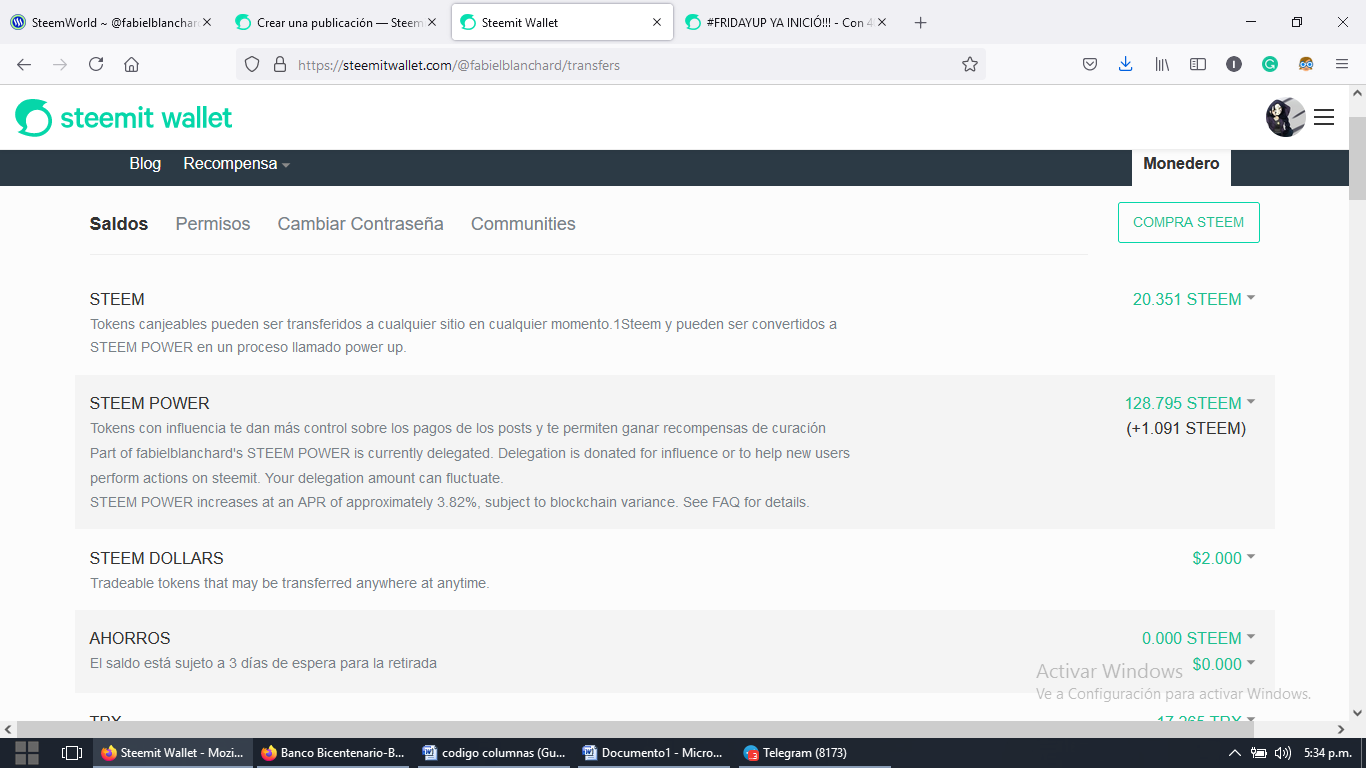
Task: Open the Communities tab
Action: (x=523, y=224)
